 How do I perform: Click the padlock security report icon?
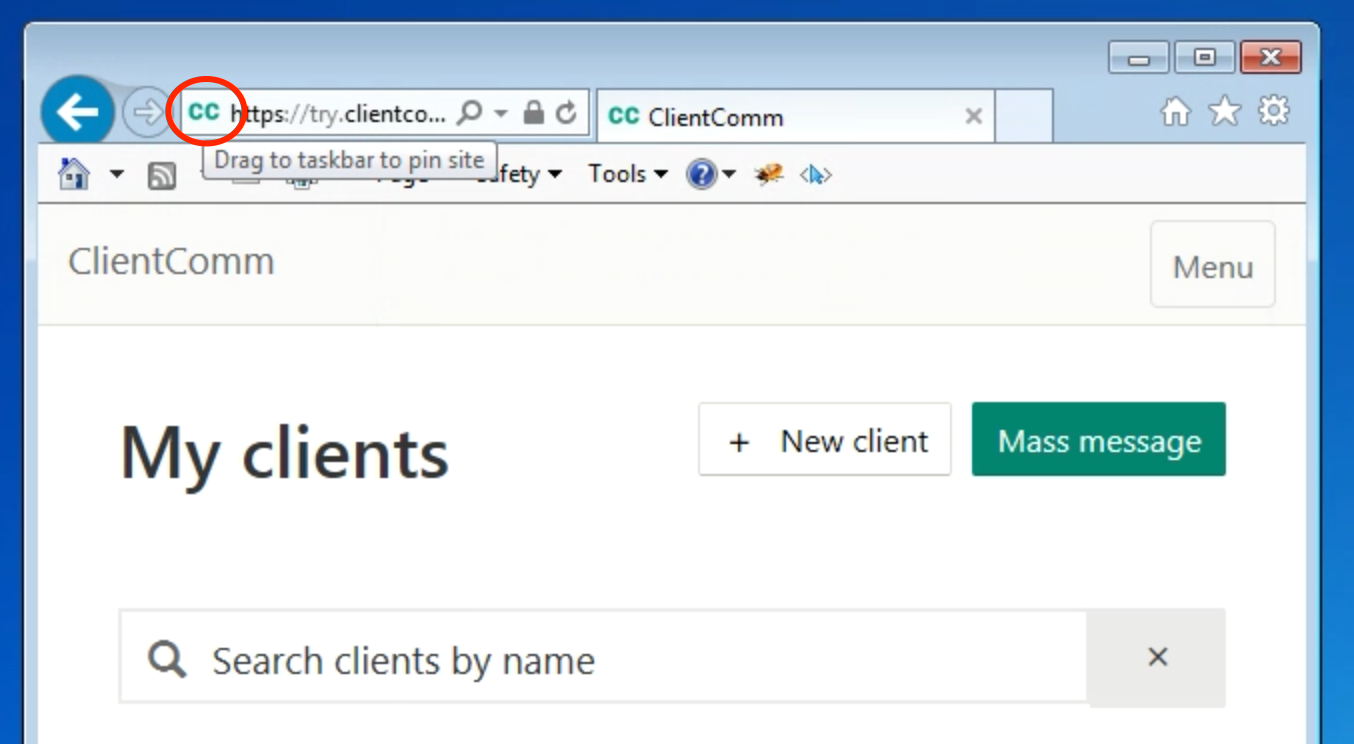click(534, 112)
